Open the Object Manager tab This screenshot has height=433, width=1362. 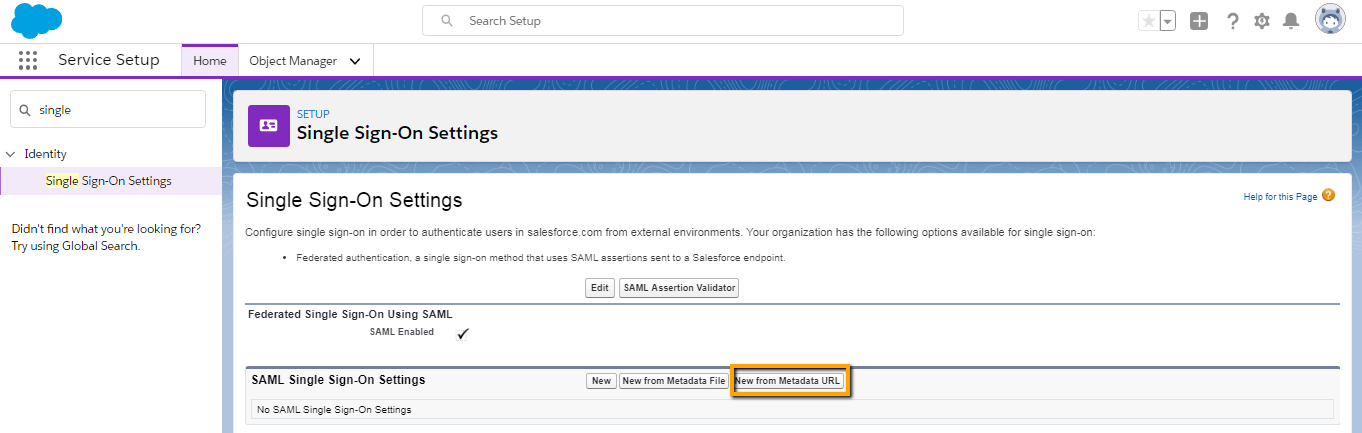(293, 60)
